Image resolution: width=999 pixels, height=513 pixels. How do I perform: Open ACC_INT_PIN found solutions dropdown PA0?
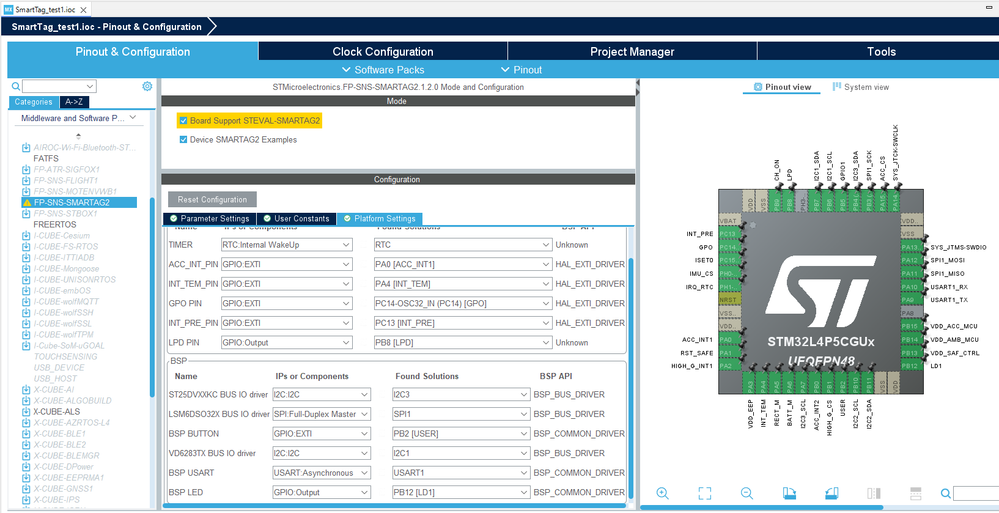point(463,264)
